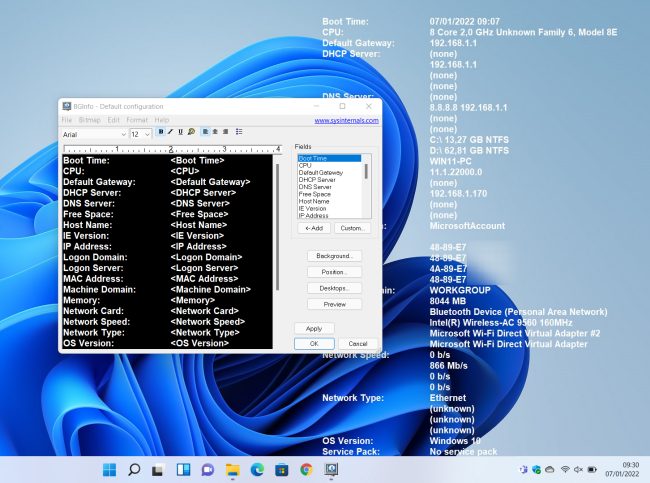
Task: Open the font color picker icon
Action: point(191,132)
